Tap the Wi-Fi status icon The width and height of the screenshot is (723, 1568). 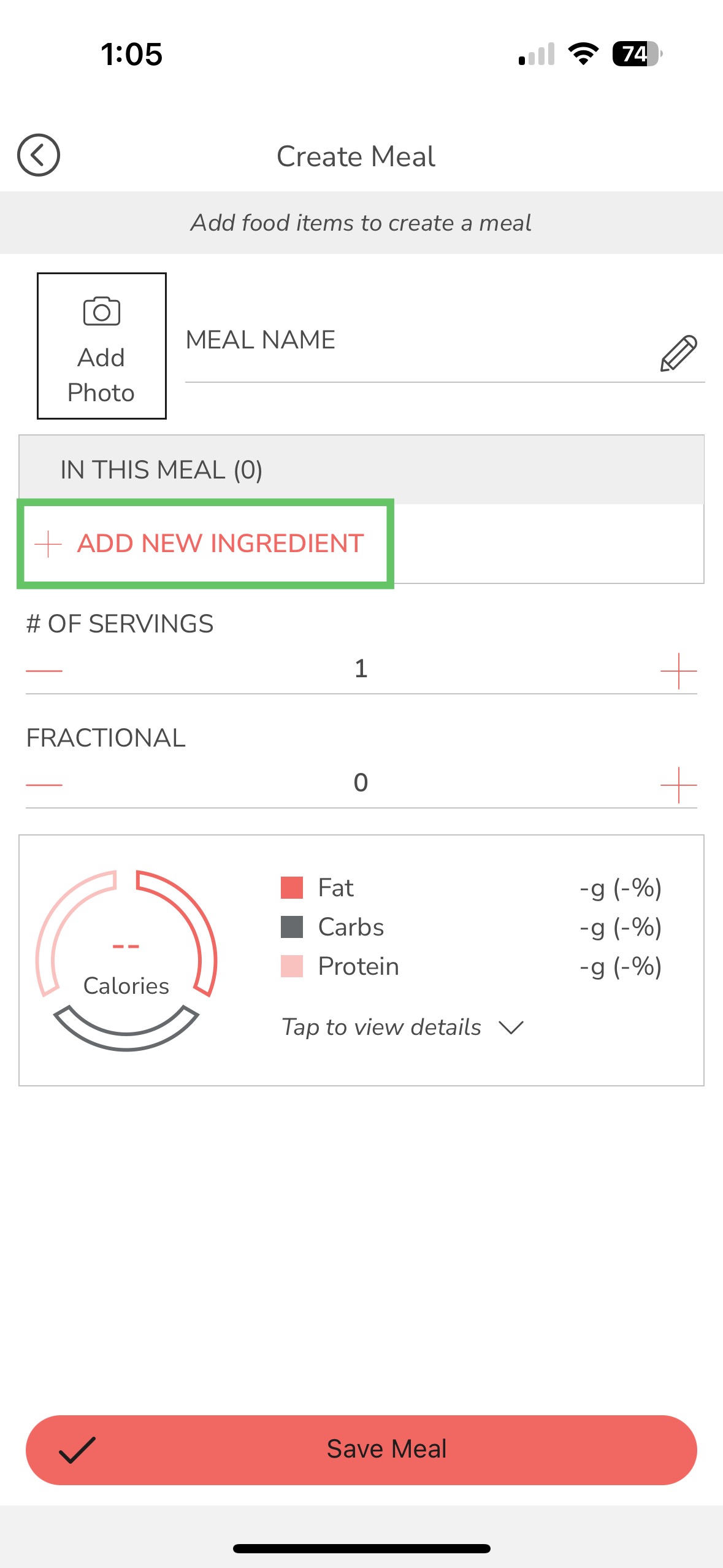pos(583,54)
